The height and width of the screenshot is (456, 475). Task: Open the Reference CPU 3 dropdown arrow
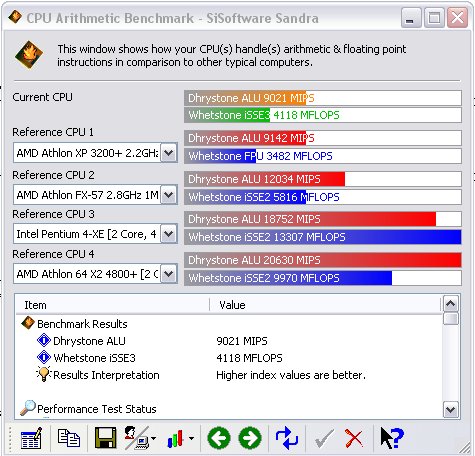[x=169, y=234]
